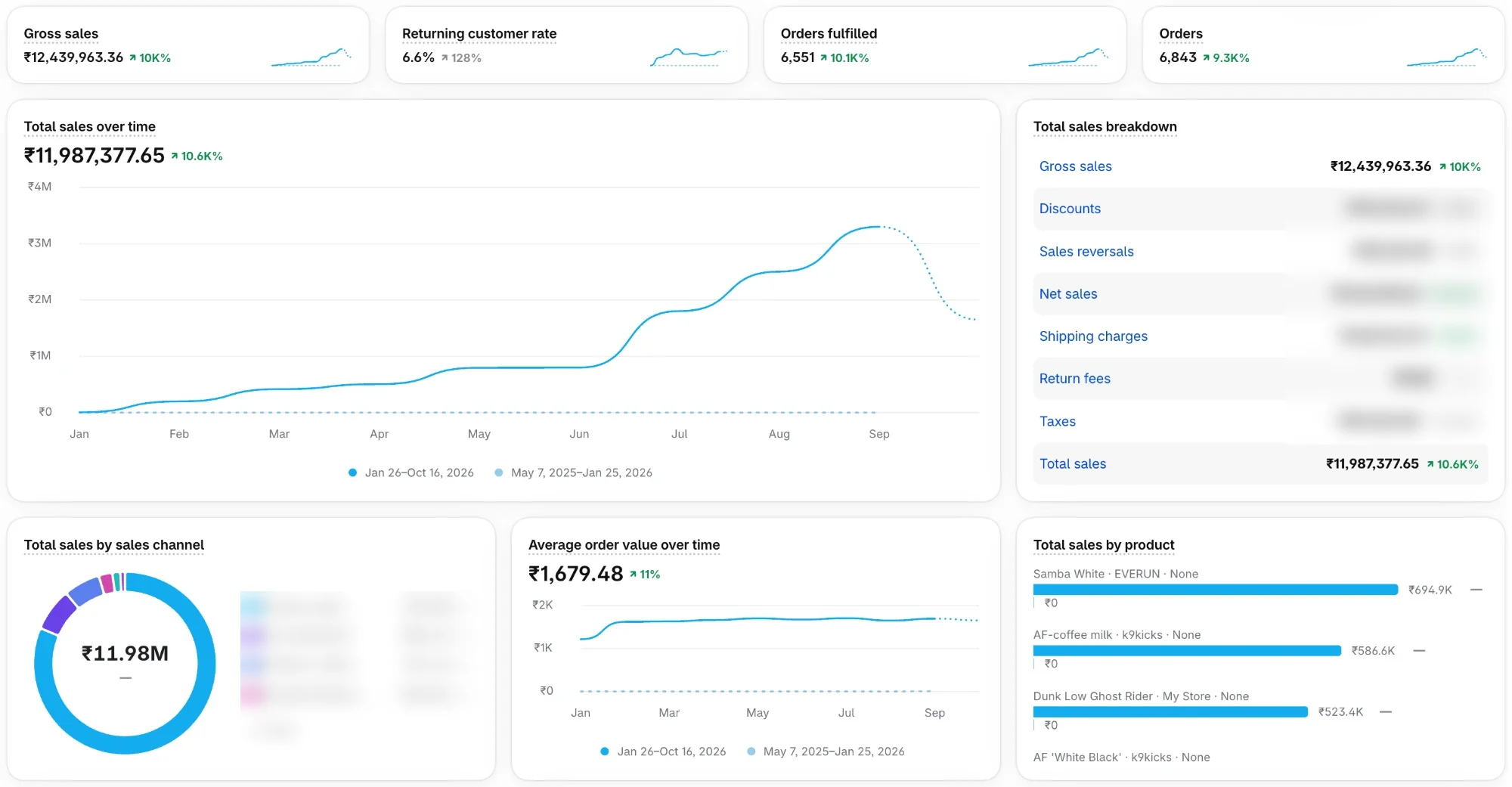Image resolution: width=1512 pixels, height=787 pixels.
Task: Click the Gross sales sparkline chart
Action: click(x=311, y=57)
